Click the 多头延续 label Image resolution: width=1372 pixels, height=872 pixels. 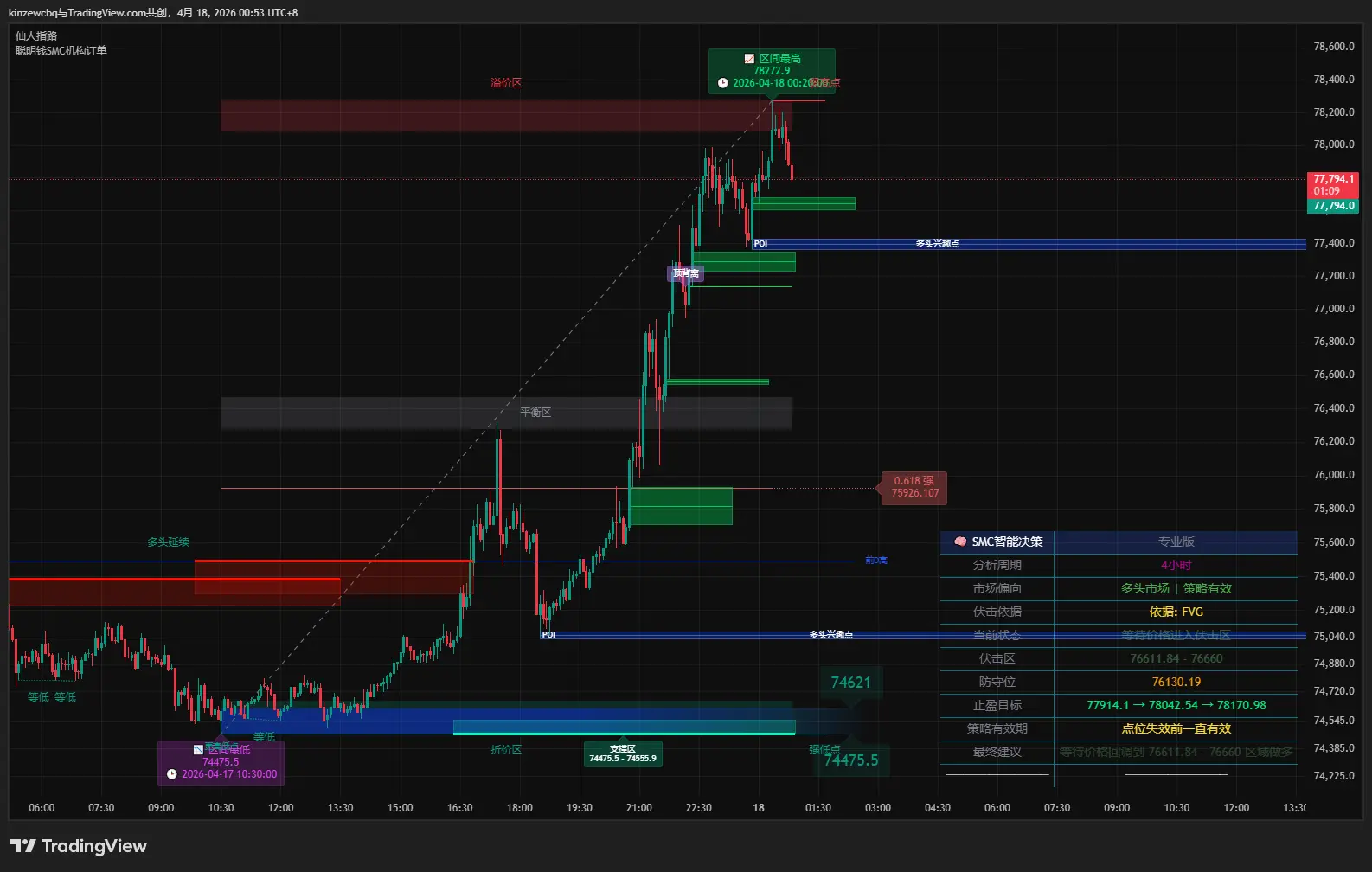tap(168, 542)
